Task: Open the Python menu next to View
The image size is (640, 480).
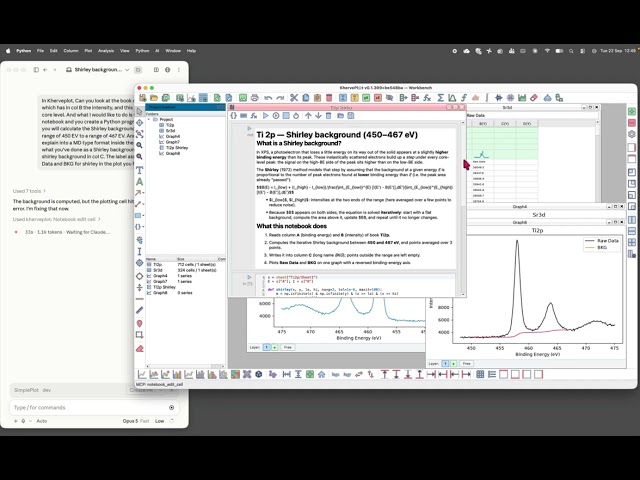Action: [x=142, y=51]
